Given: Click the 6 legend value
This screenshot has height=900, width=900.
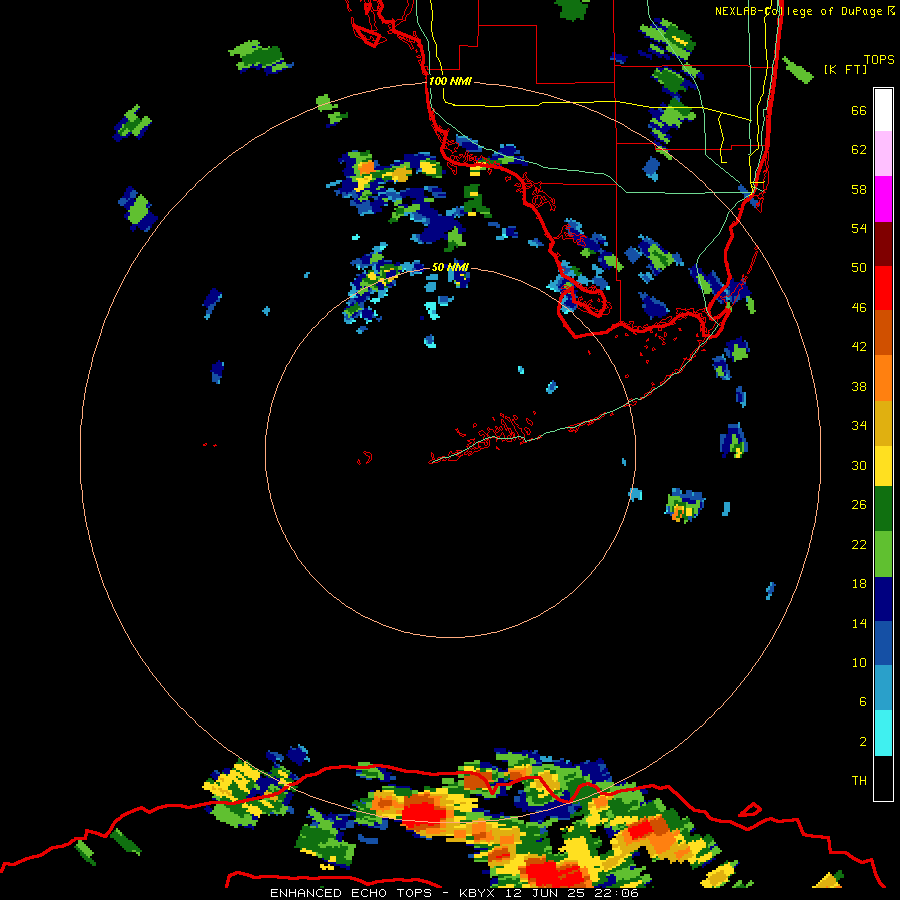Looking at the screenshot, I should pyautogui.click(x=863, y=702).
